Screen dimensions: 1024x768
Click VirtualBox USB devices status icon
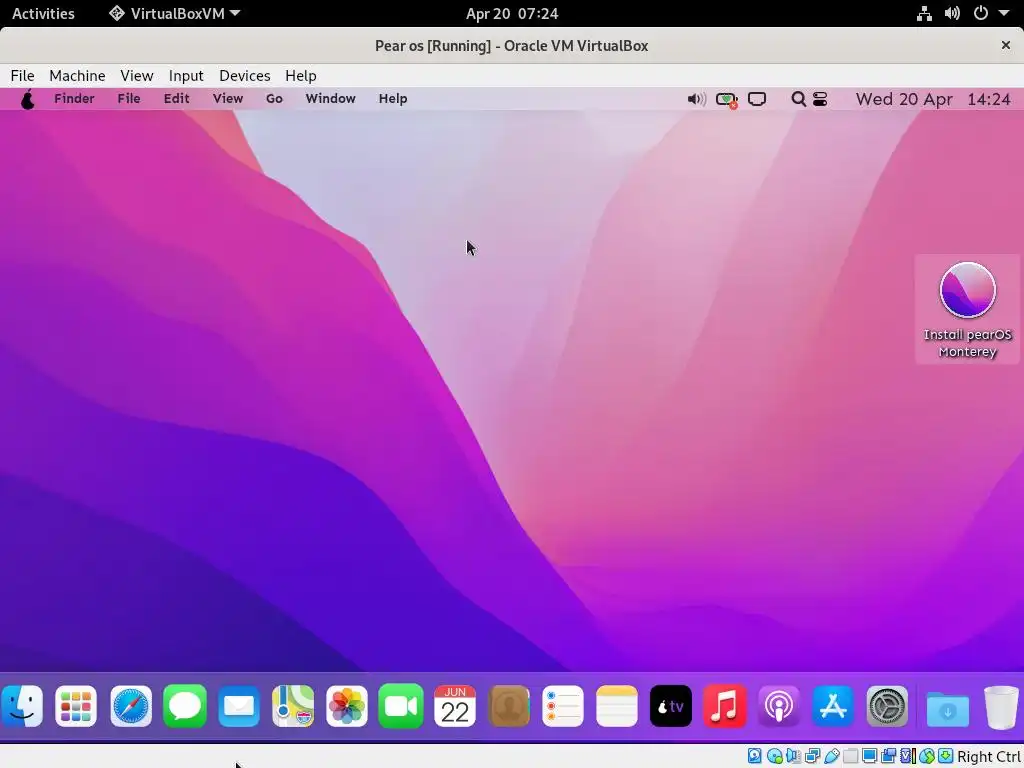831,756
